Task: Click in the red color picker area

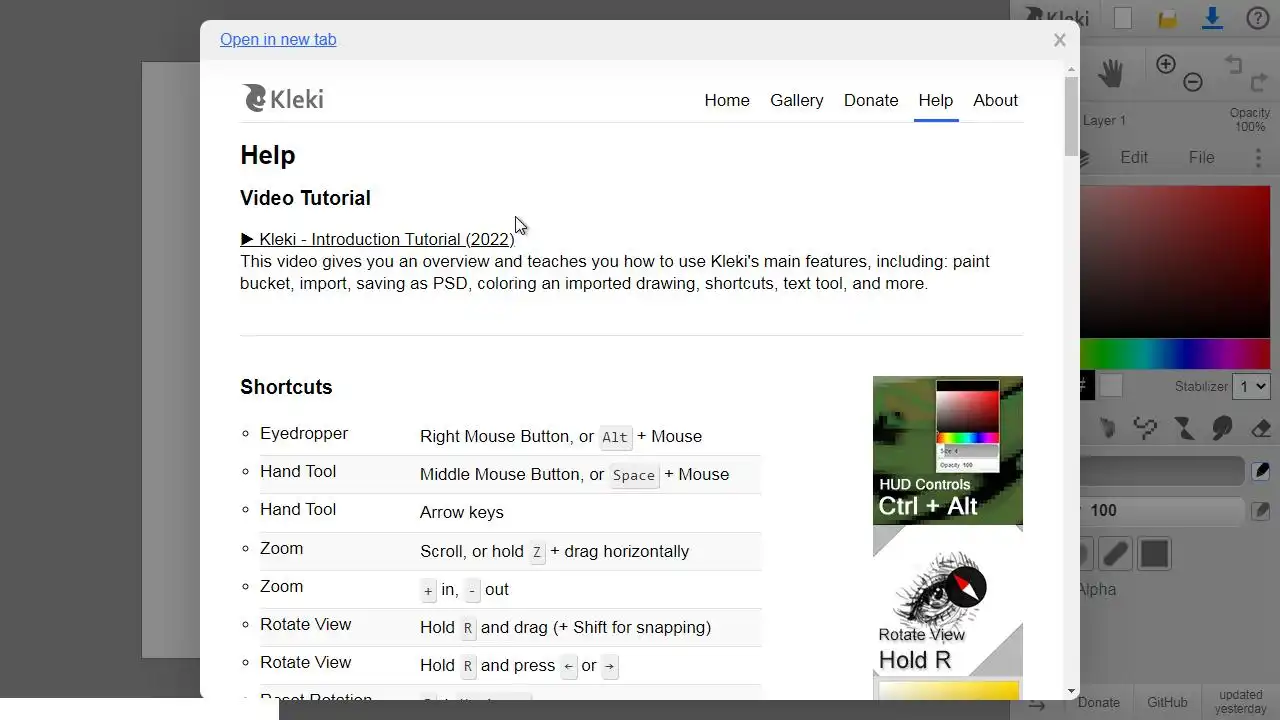Action: point(1175,262)
